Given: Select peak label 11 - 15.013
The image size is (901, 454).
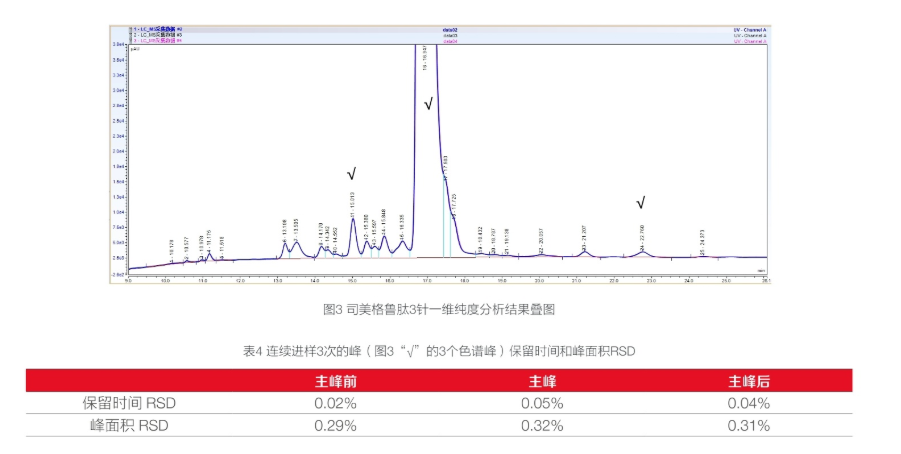Looking at the screenshot, I should [x=352, y=205].
